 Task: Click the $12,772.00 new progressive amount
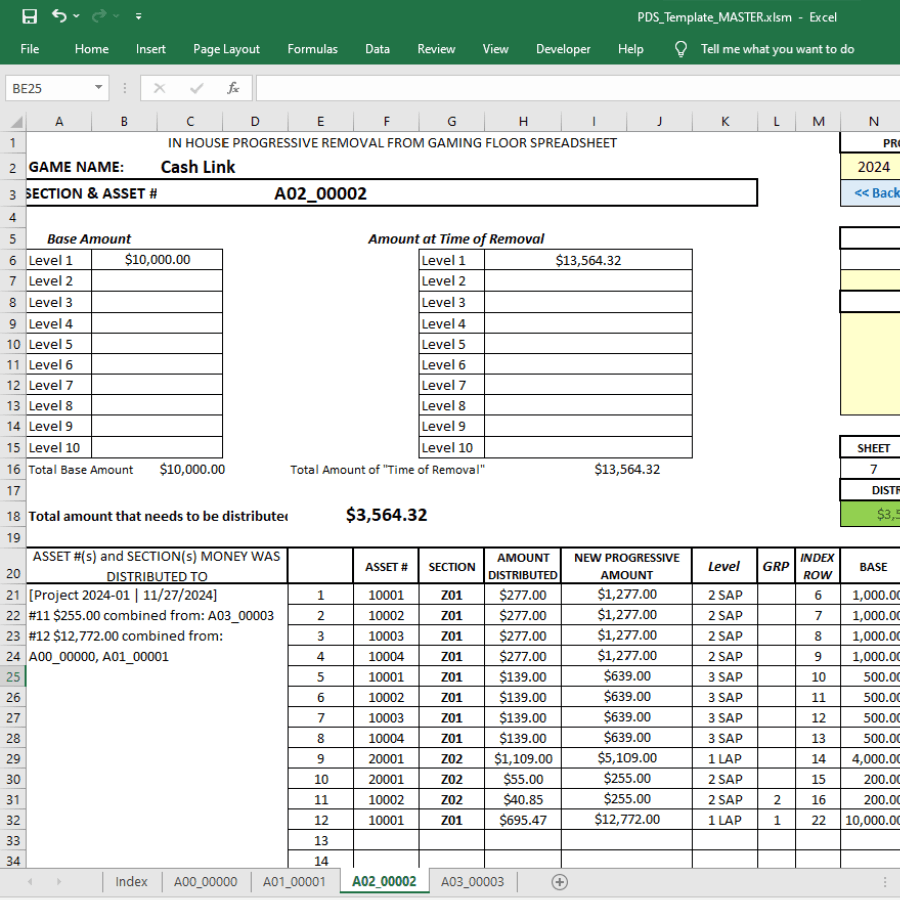(x=627, y=820)
